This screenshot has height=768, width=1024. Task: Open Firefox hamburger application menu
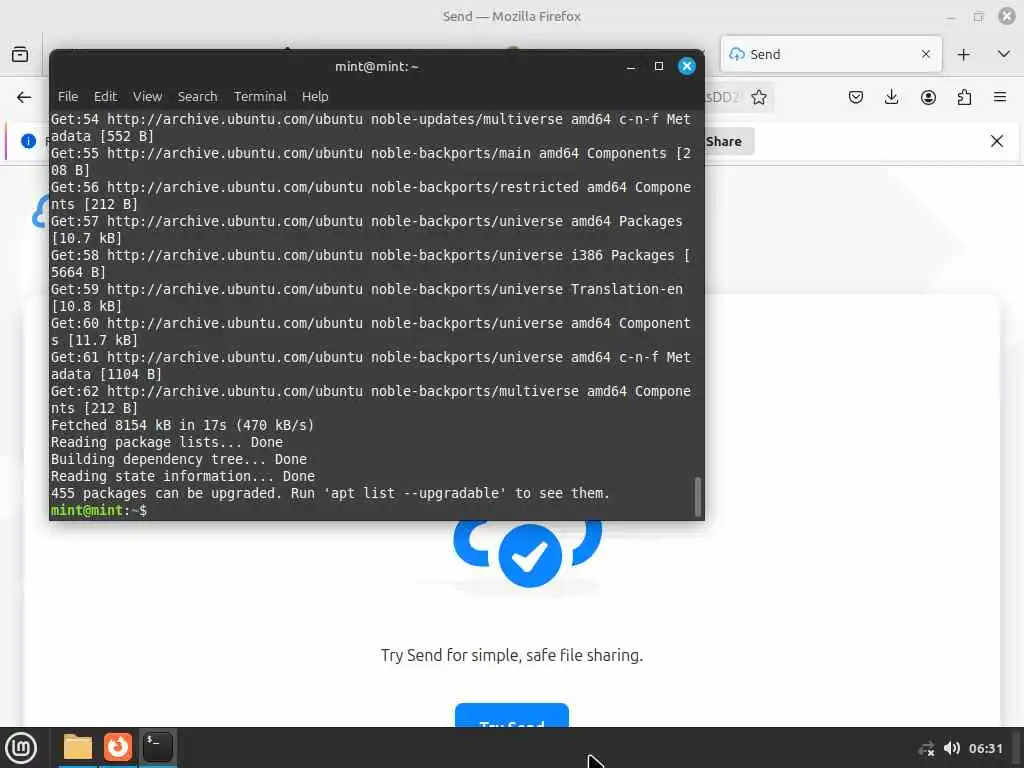point(1000,97)
